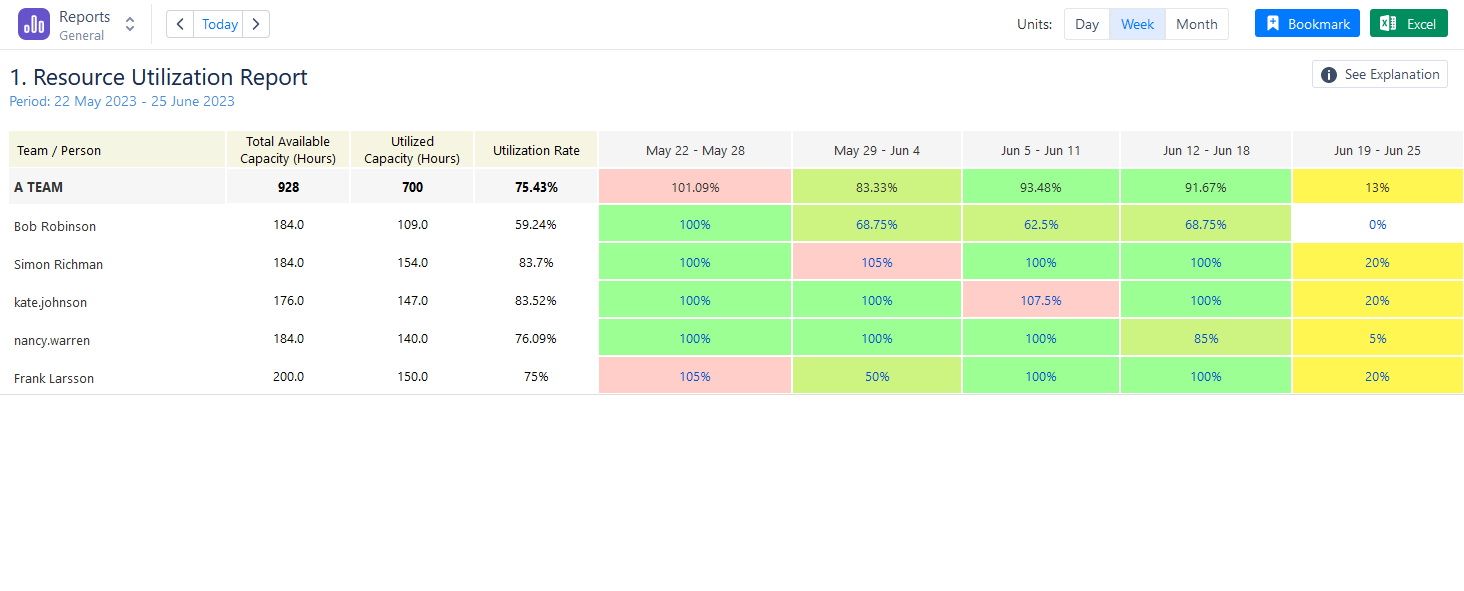Click the Bookmark ribbon icon
This screenshot has height=591, width=1464.
coord(1272,24)
